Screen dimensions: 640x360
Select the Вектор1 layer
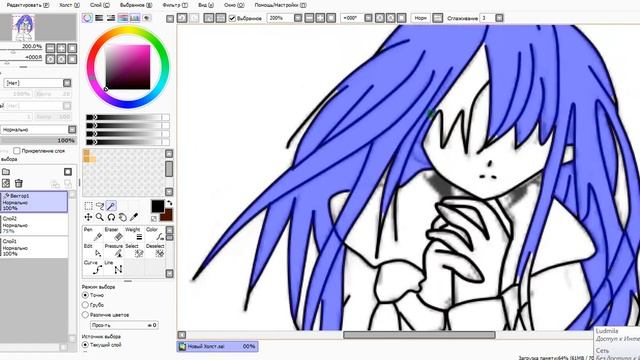click(x=34, y=202)
